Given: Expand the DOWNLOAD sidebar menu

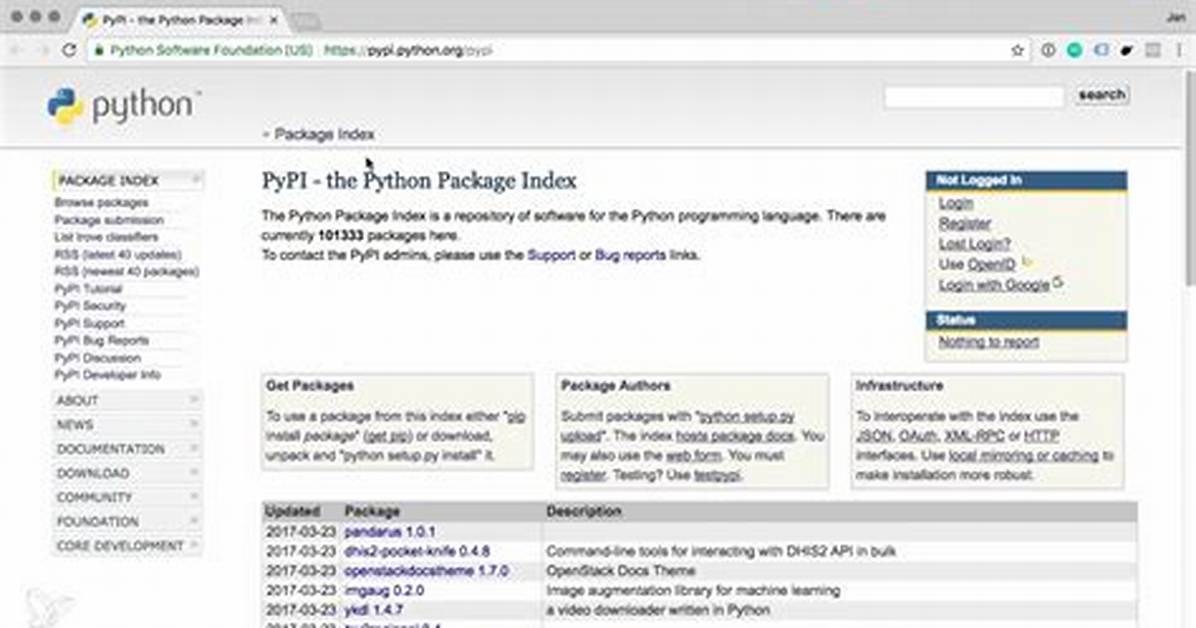Looking at the screenshot, I should [x=127, y=473].
